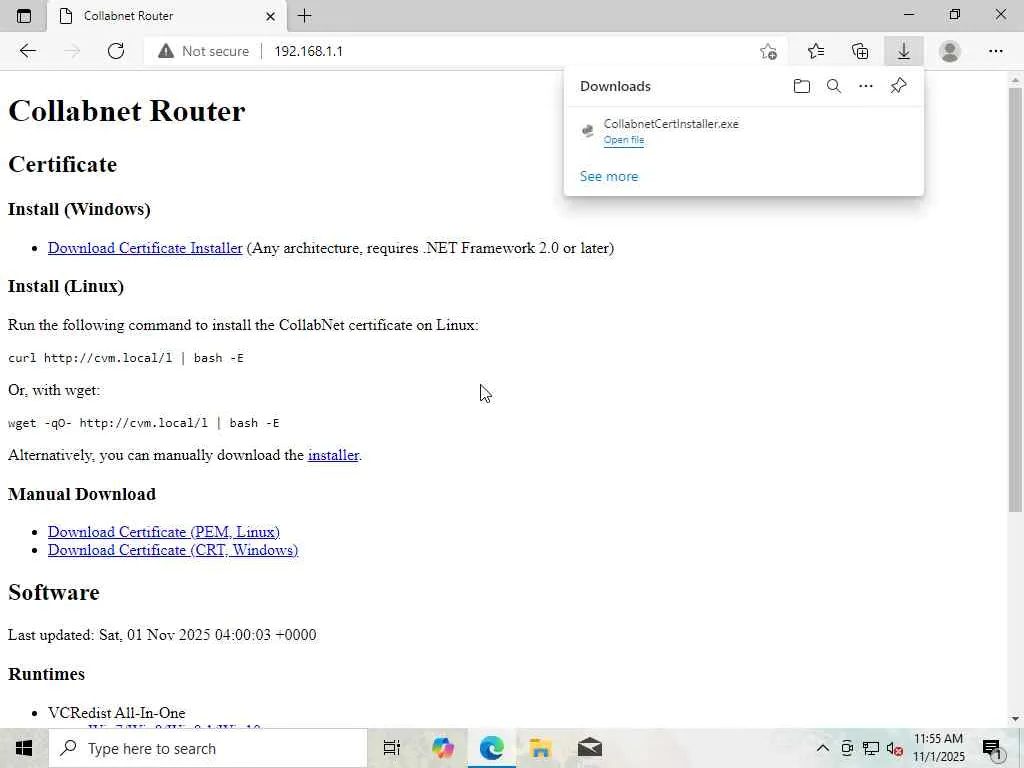
Task: Open the Favorites list
Action: coord(816,51)
